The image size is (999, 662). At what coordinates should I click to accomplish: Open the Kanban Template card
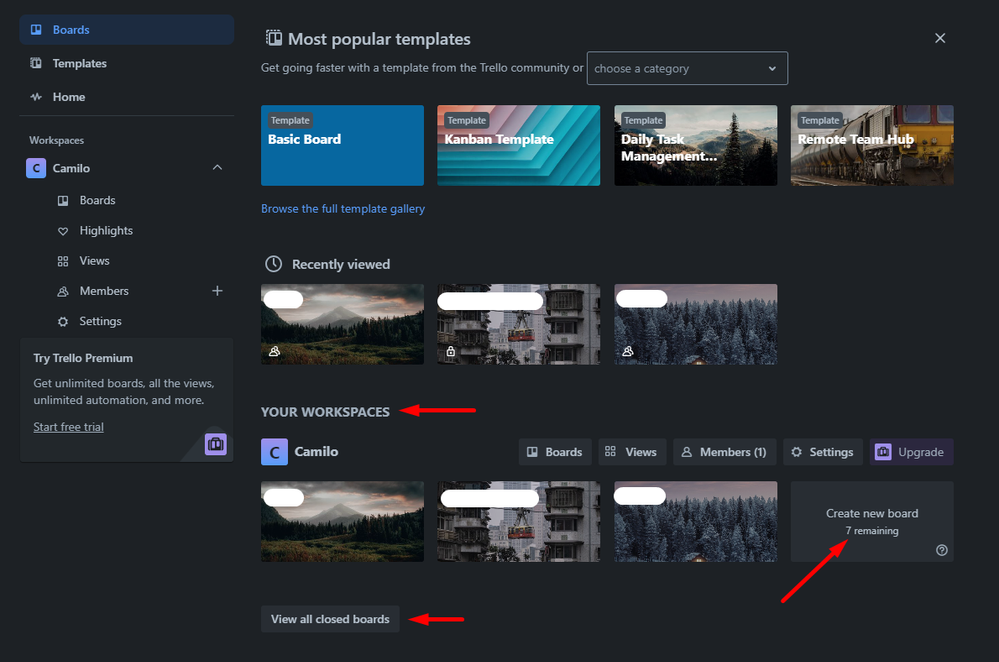pyautogui.click(x=519, y=145)
